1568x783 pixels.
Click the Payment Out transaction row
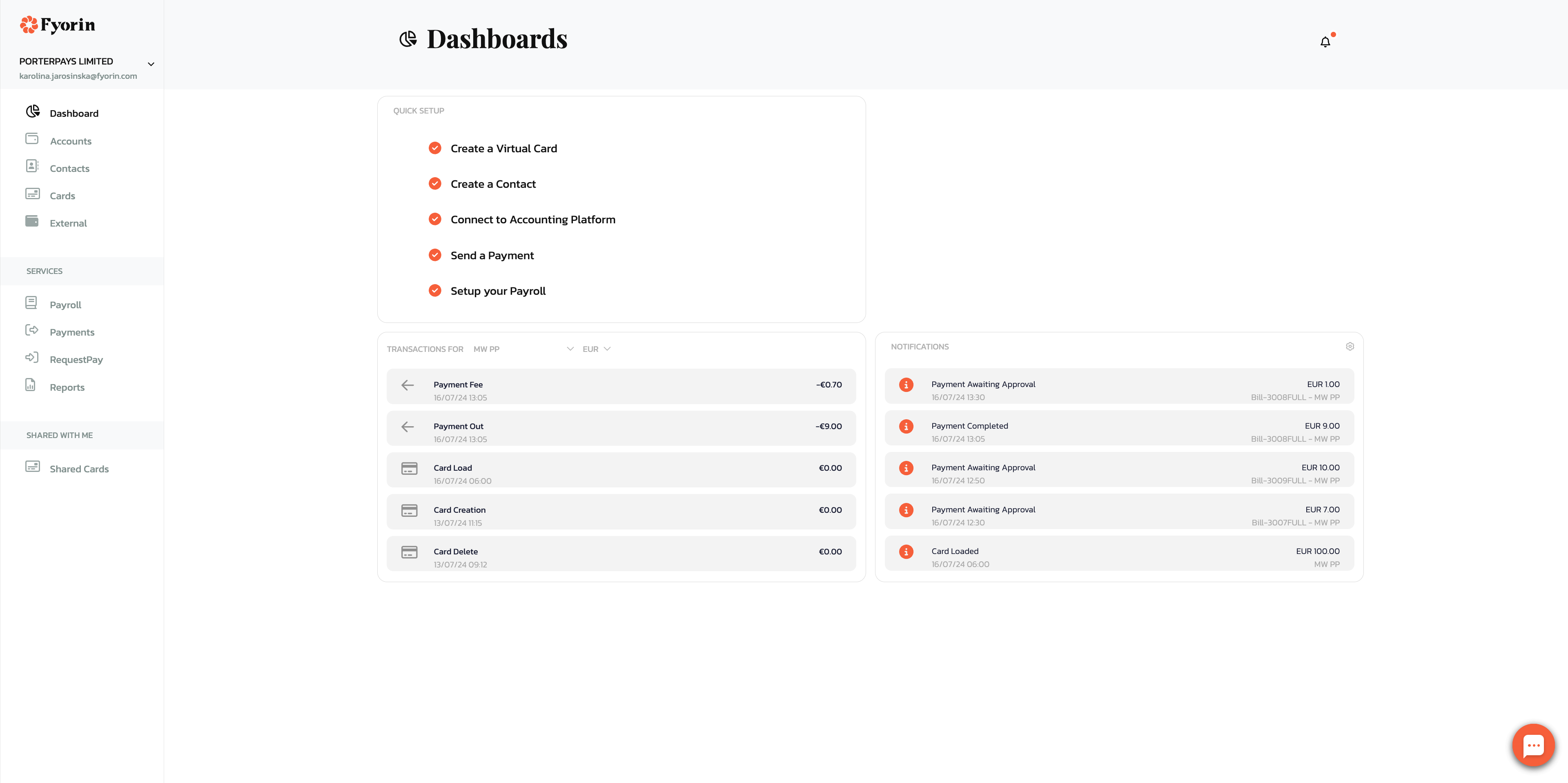(621, 432)
